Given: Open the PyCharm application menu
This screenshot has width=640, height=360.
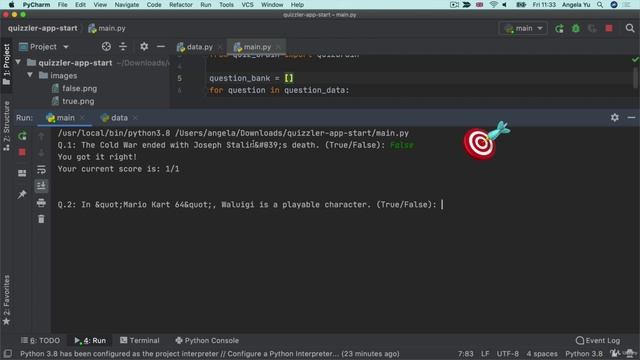Looking at the screenshot, I should click(x=36, y=5).
